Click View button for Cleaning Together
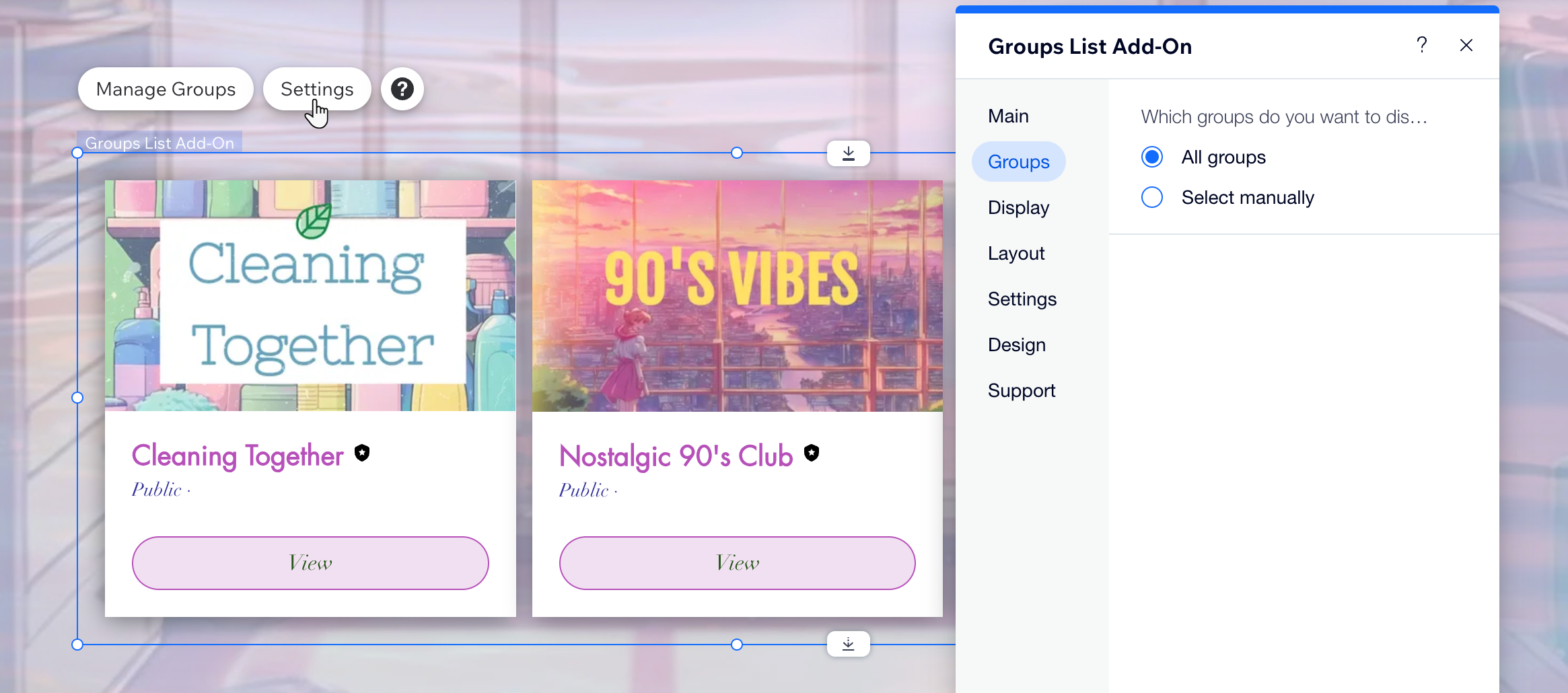The width and height of the screenshot is (1568, 693). point(310,562)
